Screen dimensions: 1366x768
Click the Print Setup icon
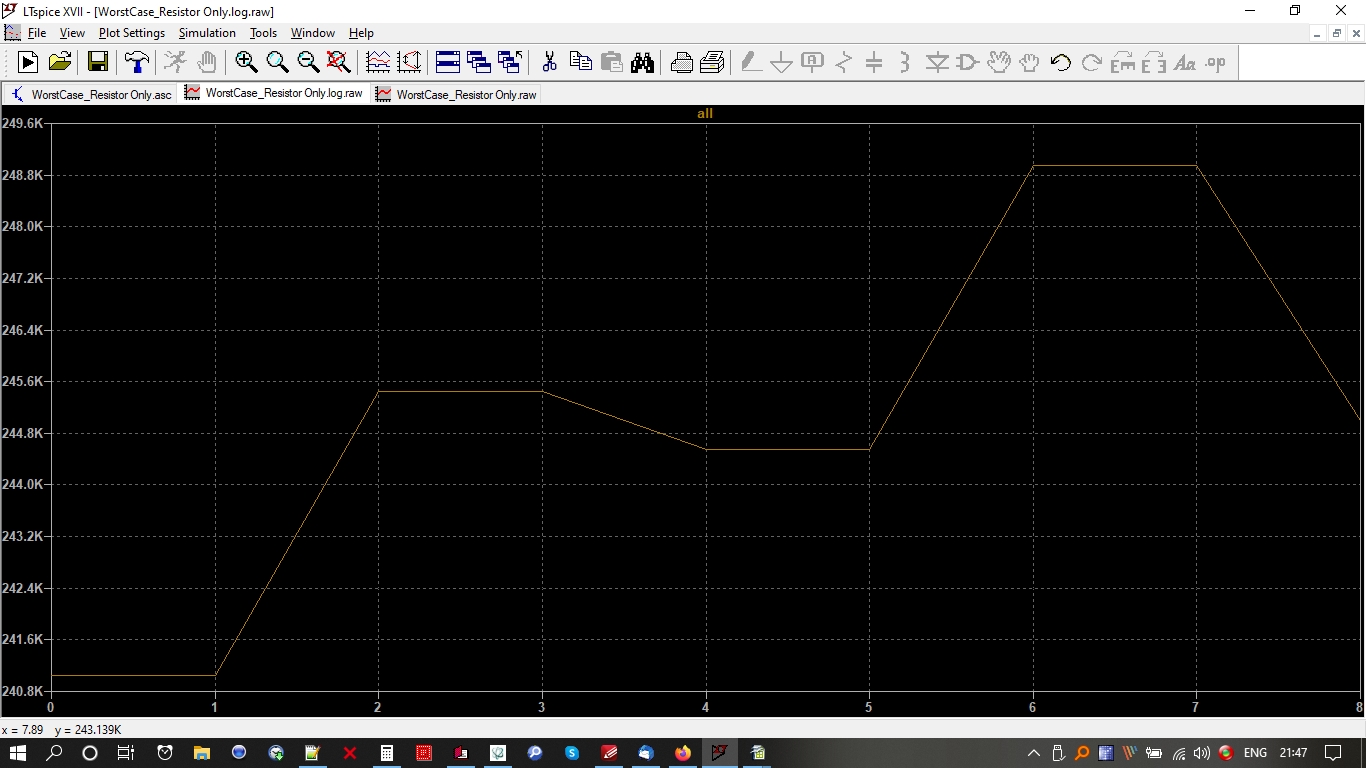712,62
